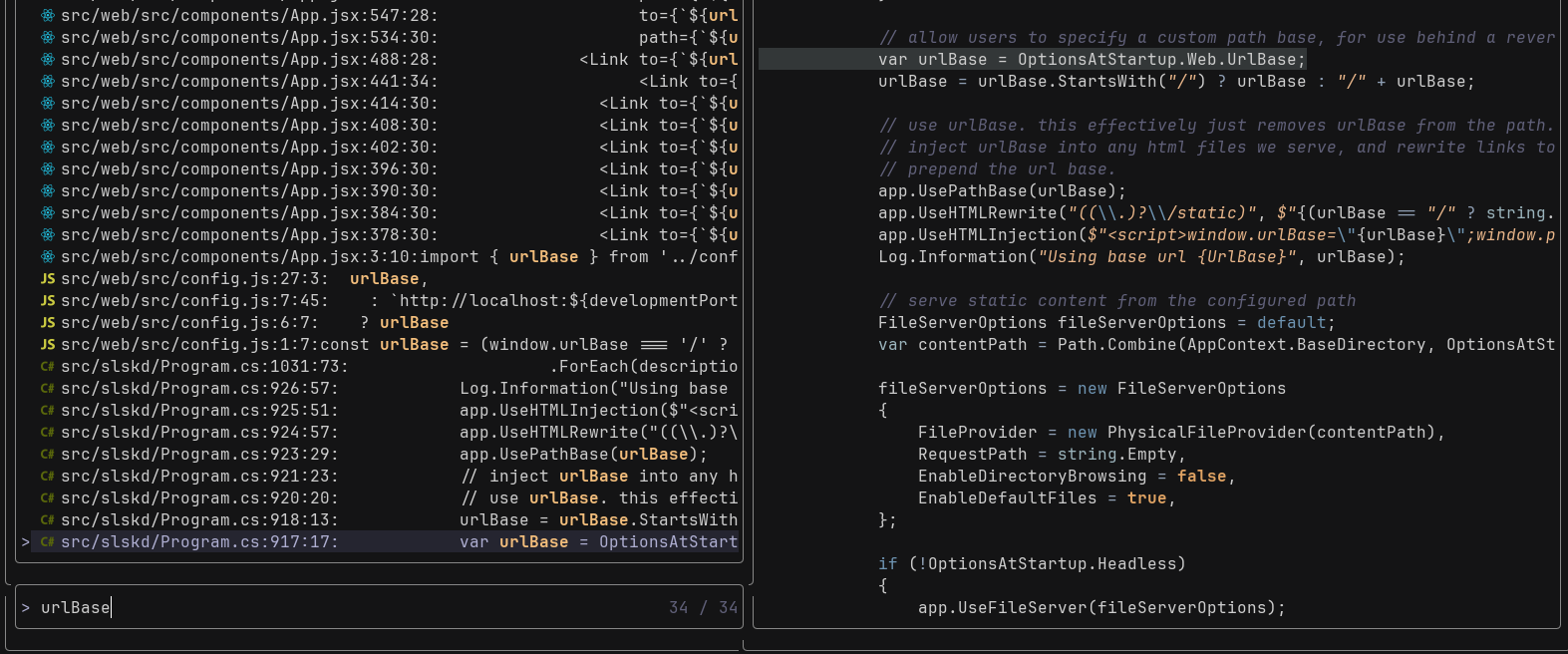Screen dimensions: 1568x654
Task: Open the src/slskd/Program.cs:926:57 match
Action: point(199,389)
